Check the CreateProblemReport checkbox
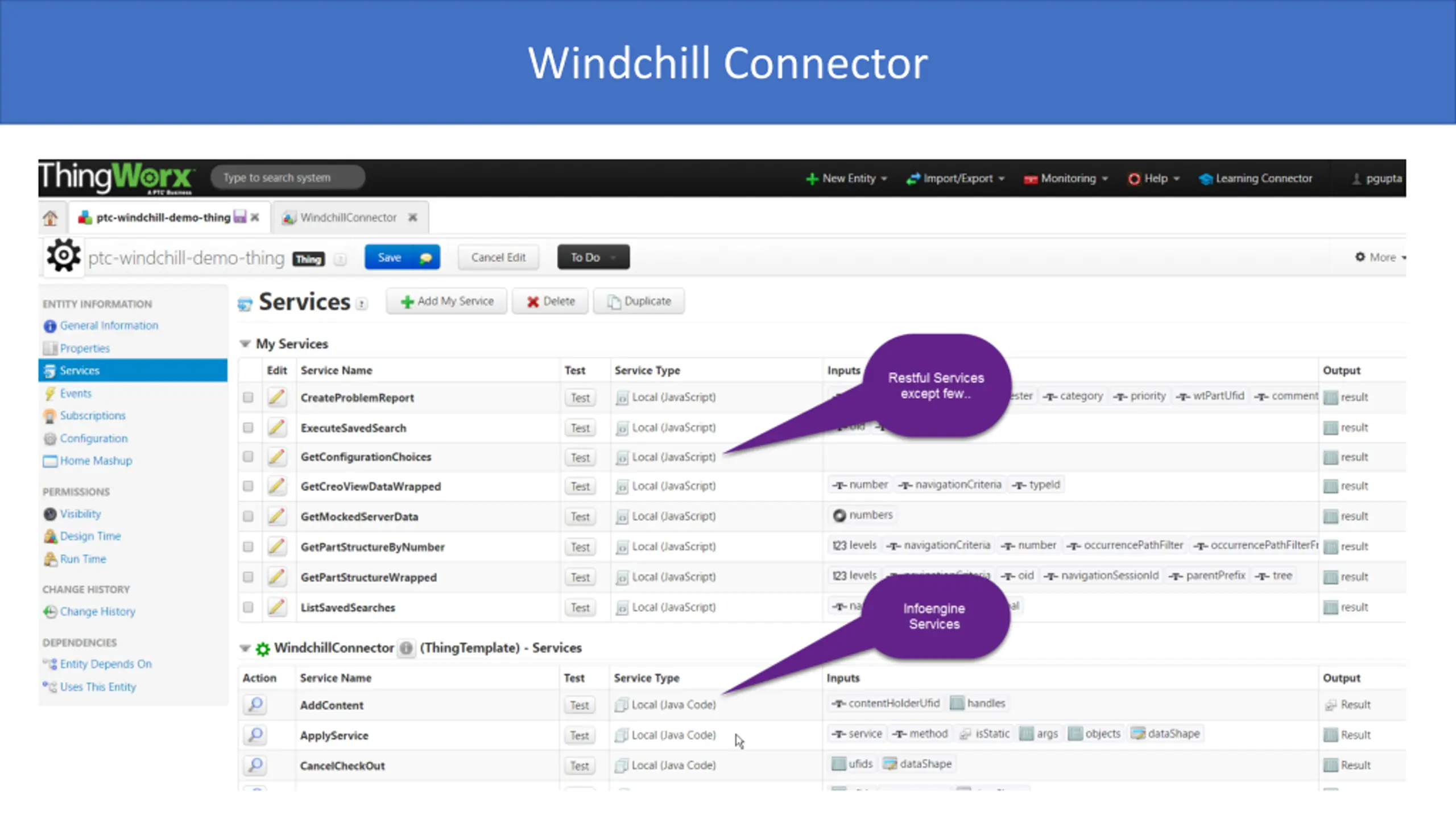1456x819 pixels. pyautogui.click(x=248, y=397)
